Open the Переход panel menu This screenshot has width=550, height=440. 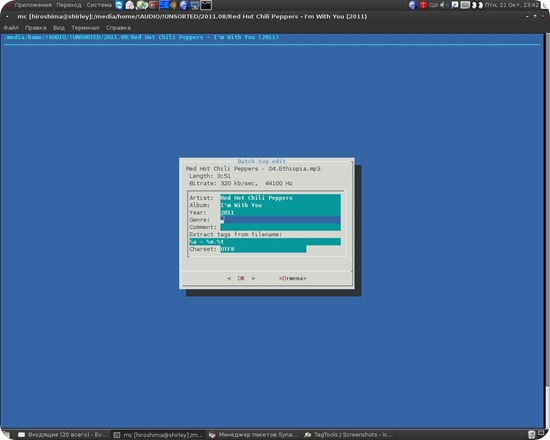(69, 5)
